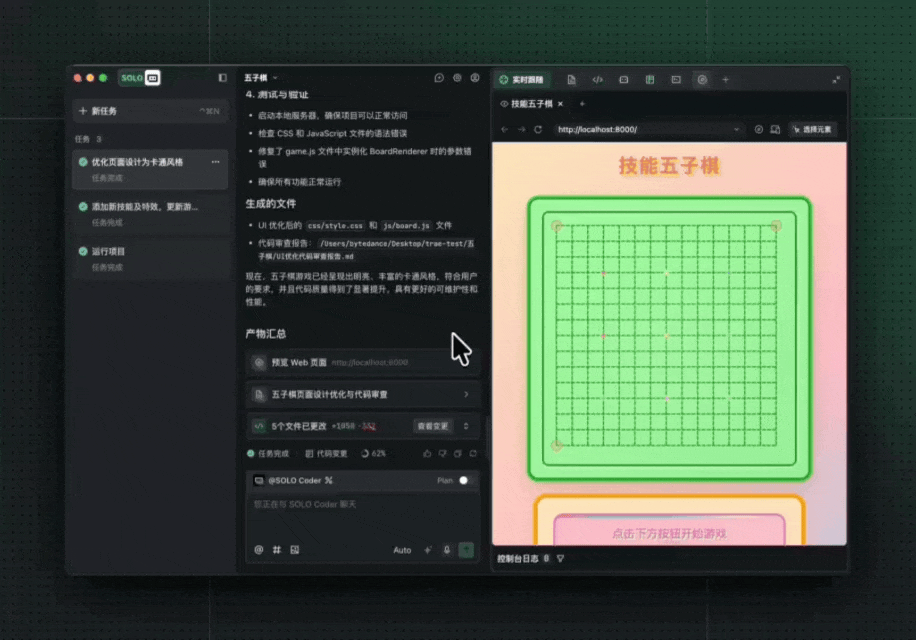Click the 新任务 button
The height and width of the screenshot is (640, 916).
click(x=104, y=111)
